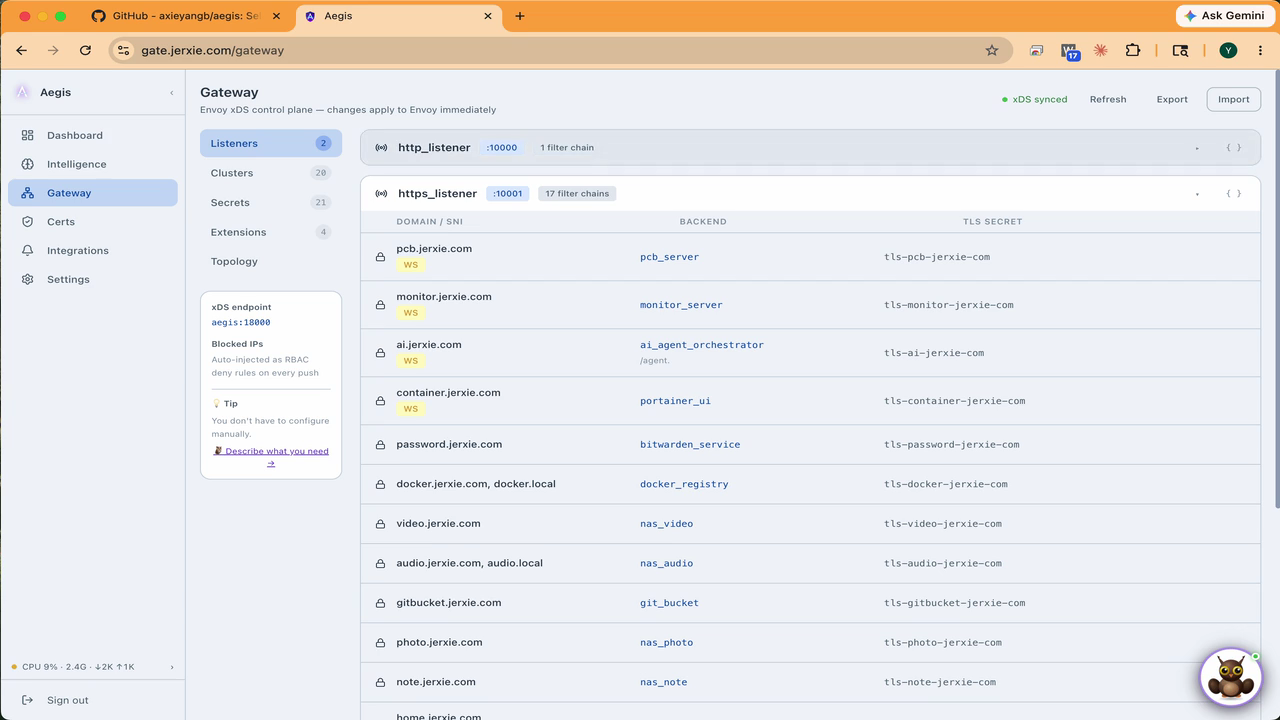The width and height of the screenshot is (1280, 720).
Task: Click the lock icon for note.jerxie.com
Action: [x=380, y=682]
